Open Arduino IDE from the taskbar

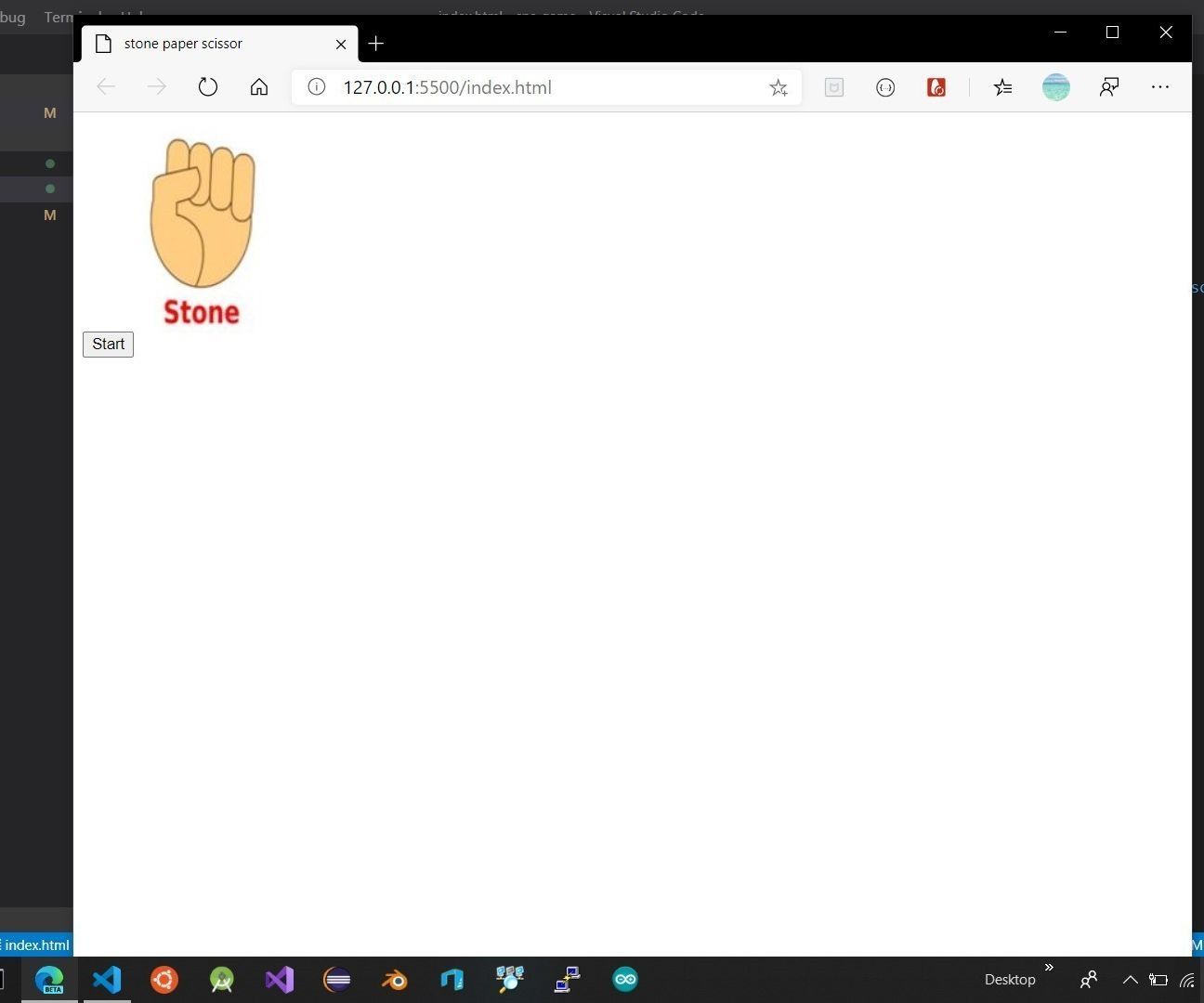tap(624, 979)
